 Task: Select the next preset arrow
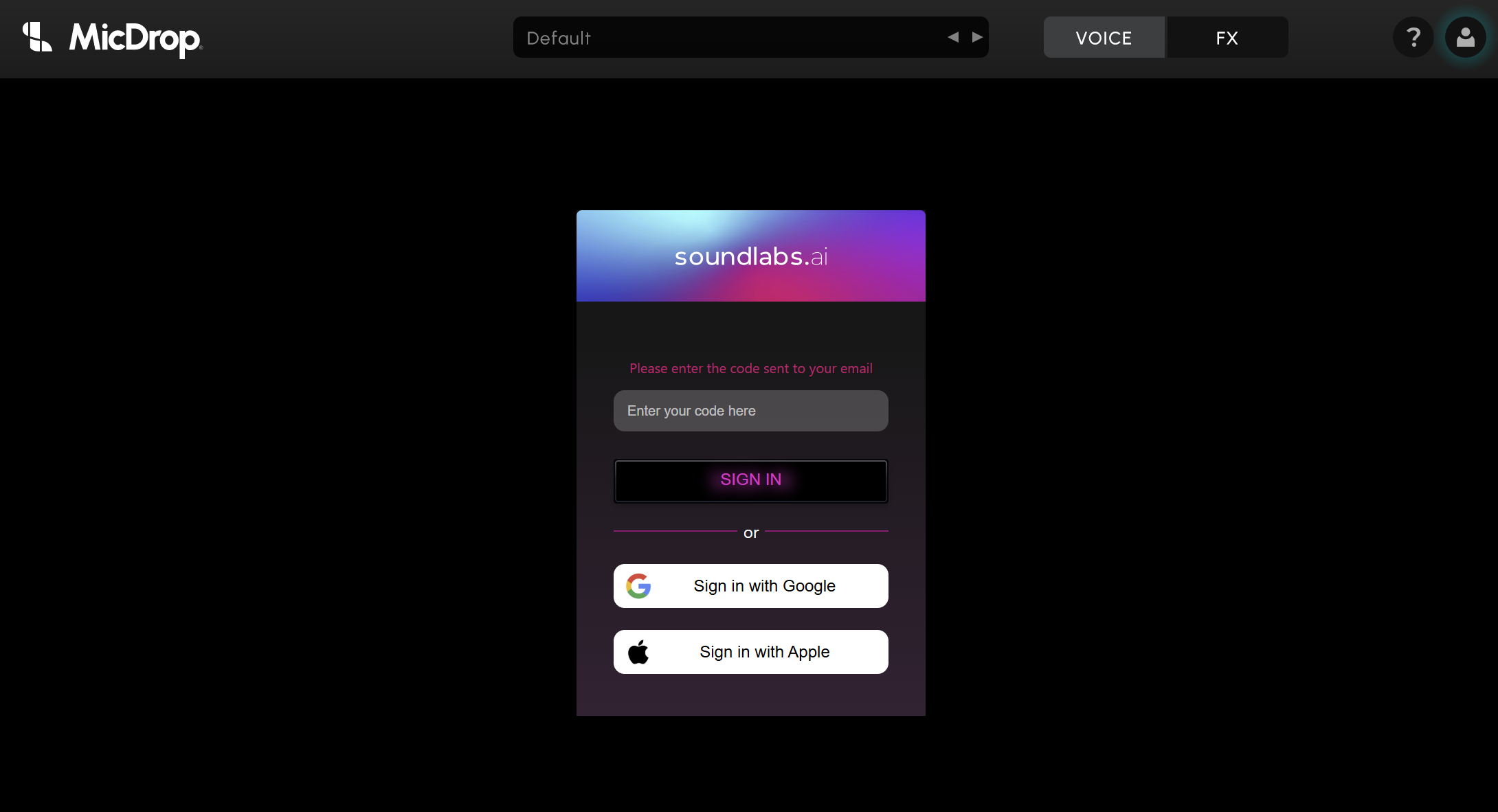tap(977, 37)
